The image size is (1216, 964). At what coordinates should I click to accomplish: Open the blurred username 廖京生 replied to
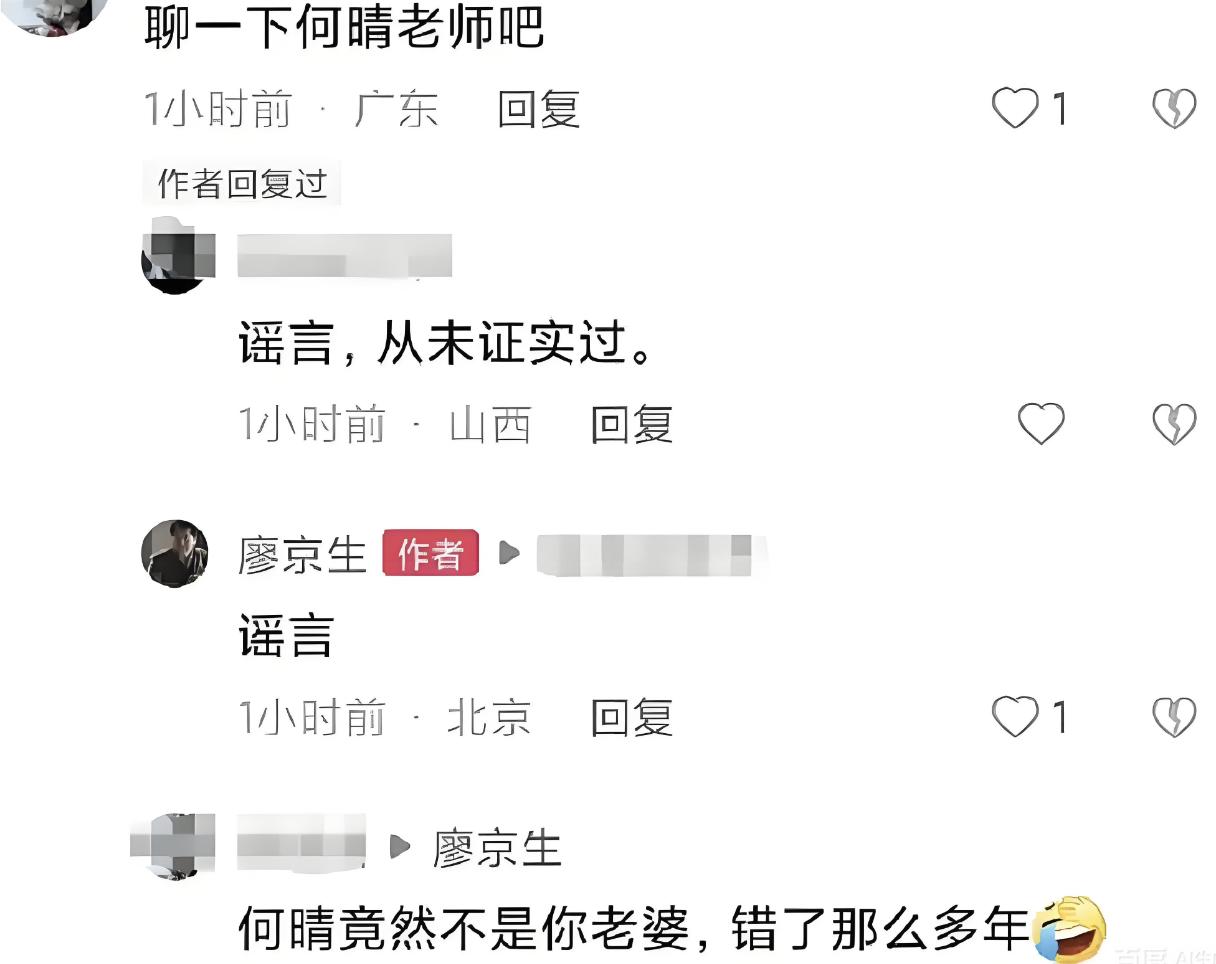pyautogui.click(x=651, y=556)
